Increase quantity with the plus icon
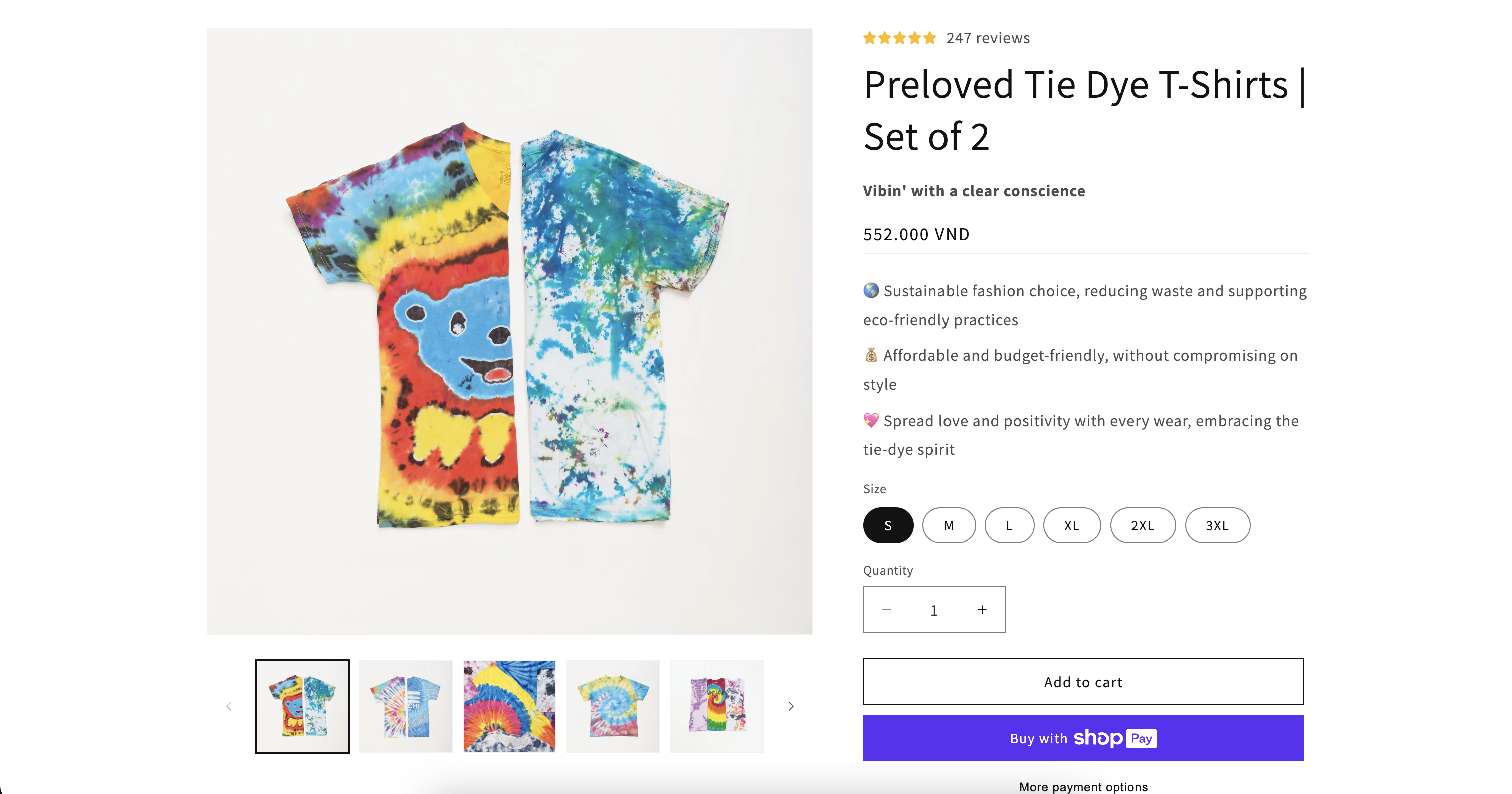This screenshot has width=1512, height=794. pyautogui.click(x=982, y=610)
